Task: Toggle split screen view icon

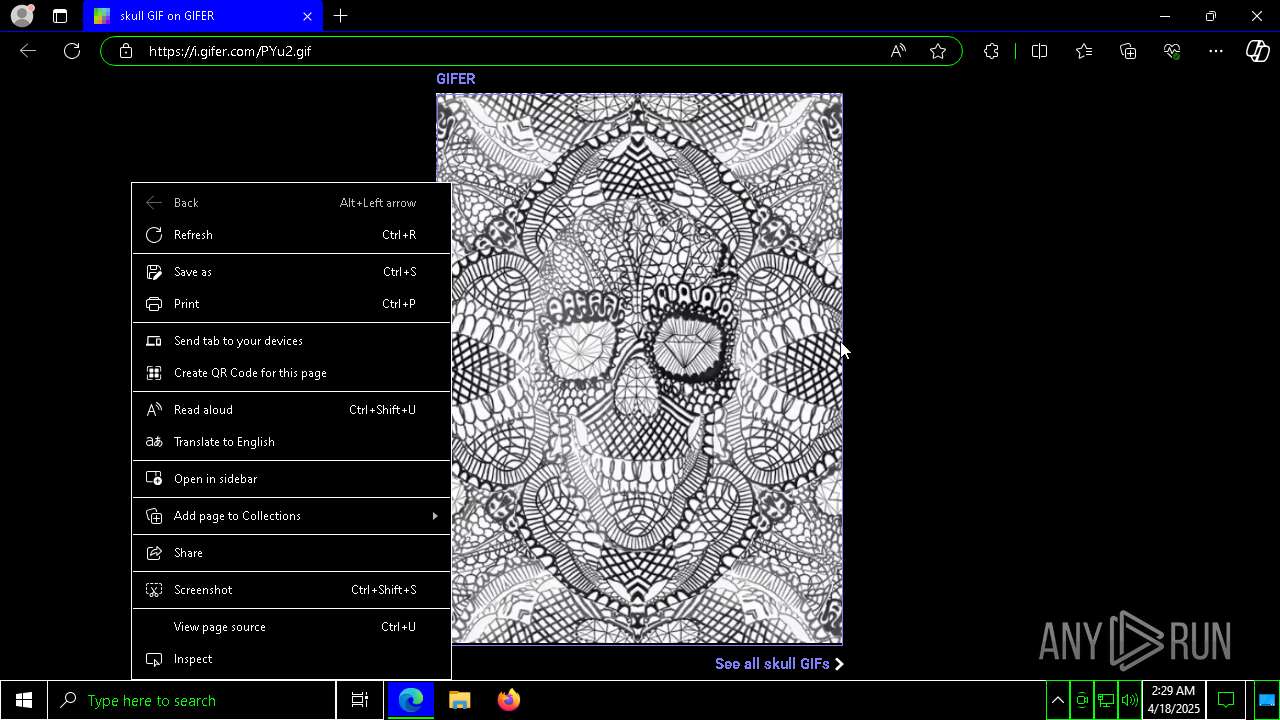Action: 1039,51
